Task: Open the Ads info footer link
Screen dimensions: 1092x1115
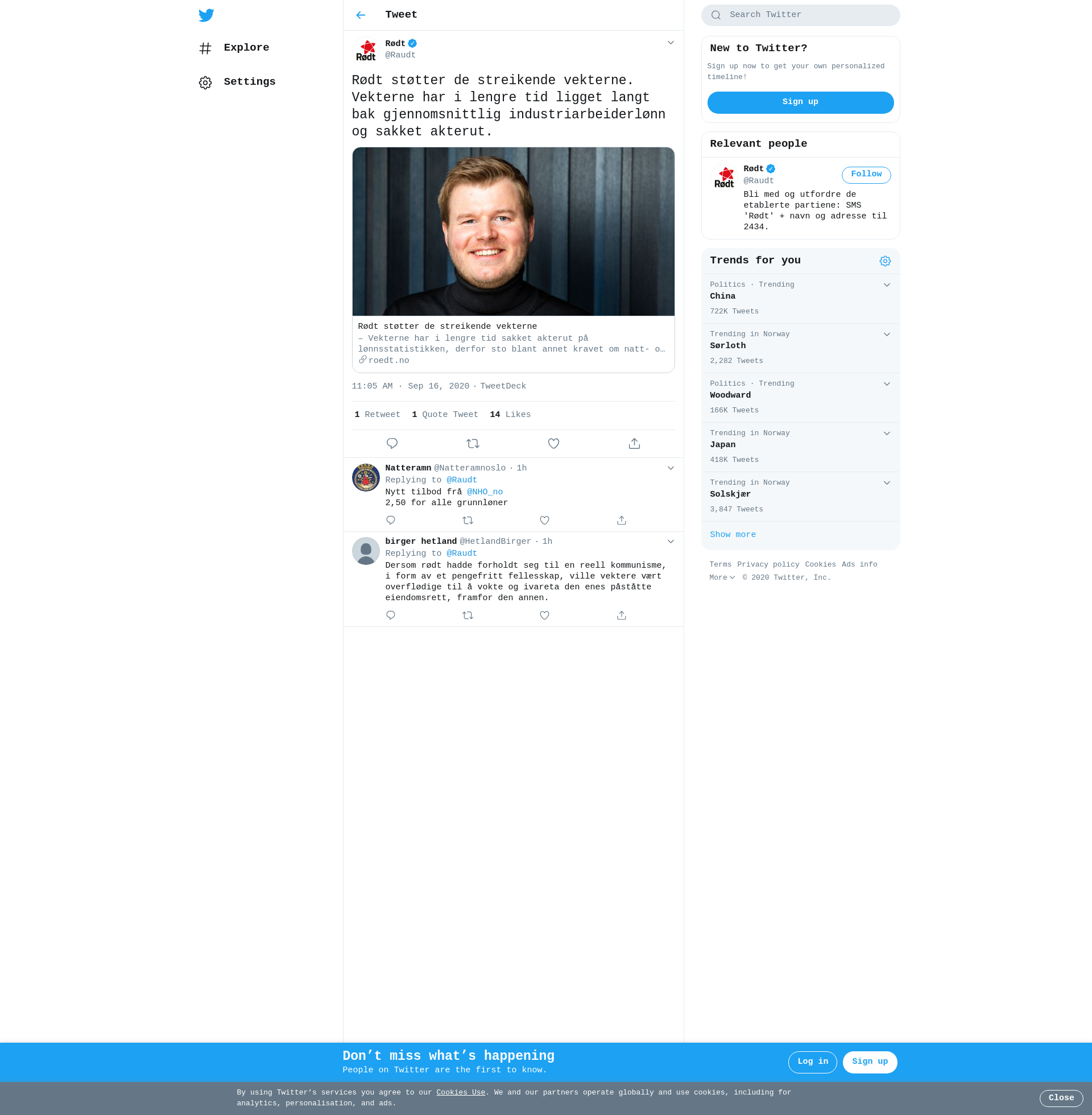Action: point(859,564)
